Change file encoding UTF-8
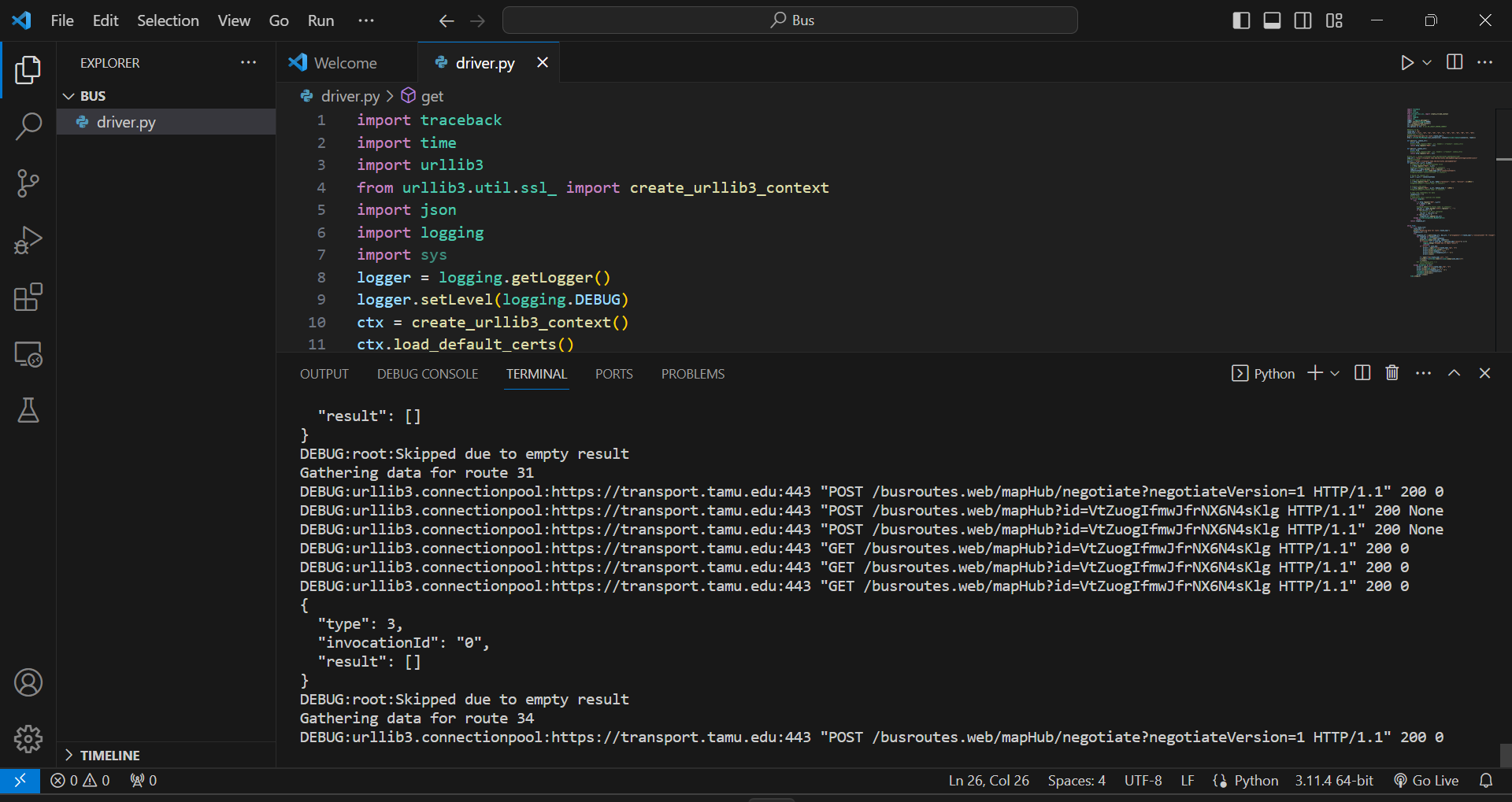 click(1143, 780)
